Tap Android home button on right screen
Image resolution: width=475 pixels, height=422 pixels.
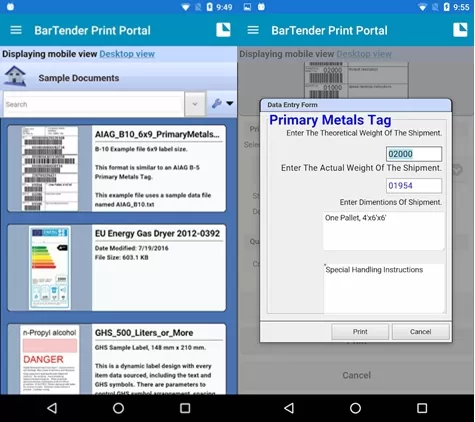tap(355, 408)
